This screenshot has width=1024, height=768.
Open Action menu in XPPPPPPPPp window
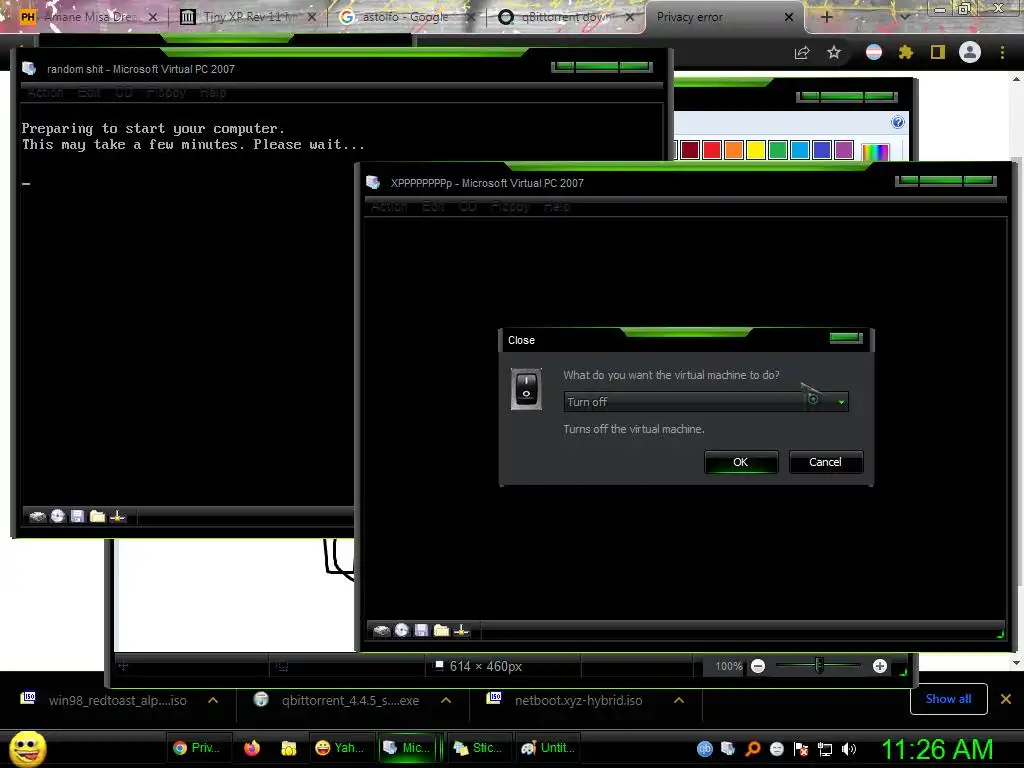tap(389, 206)
